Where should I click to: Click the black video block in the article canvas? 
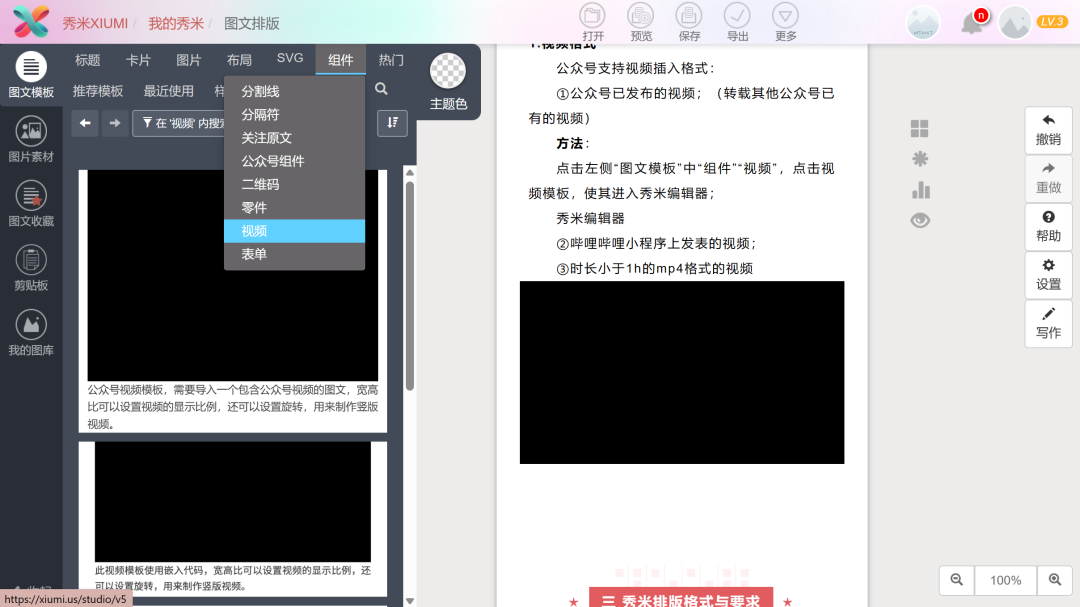click(682, 372)
